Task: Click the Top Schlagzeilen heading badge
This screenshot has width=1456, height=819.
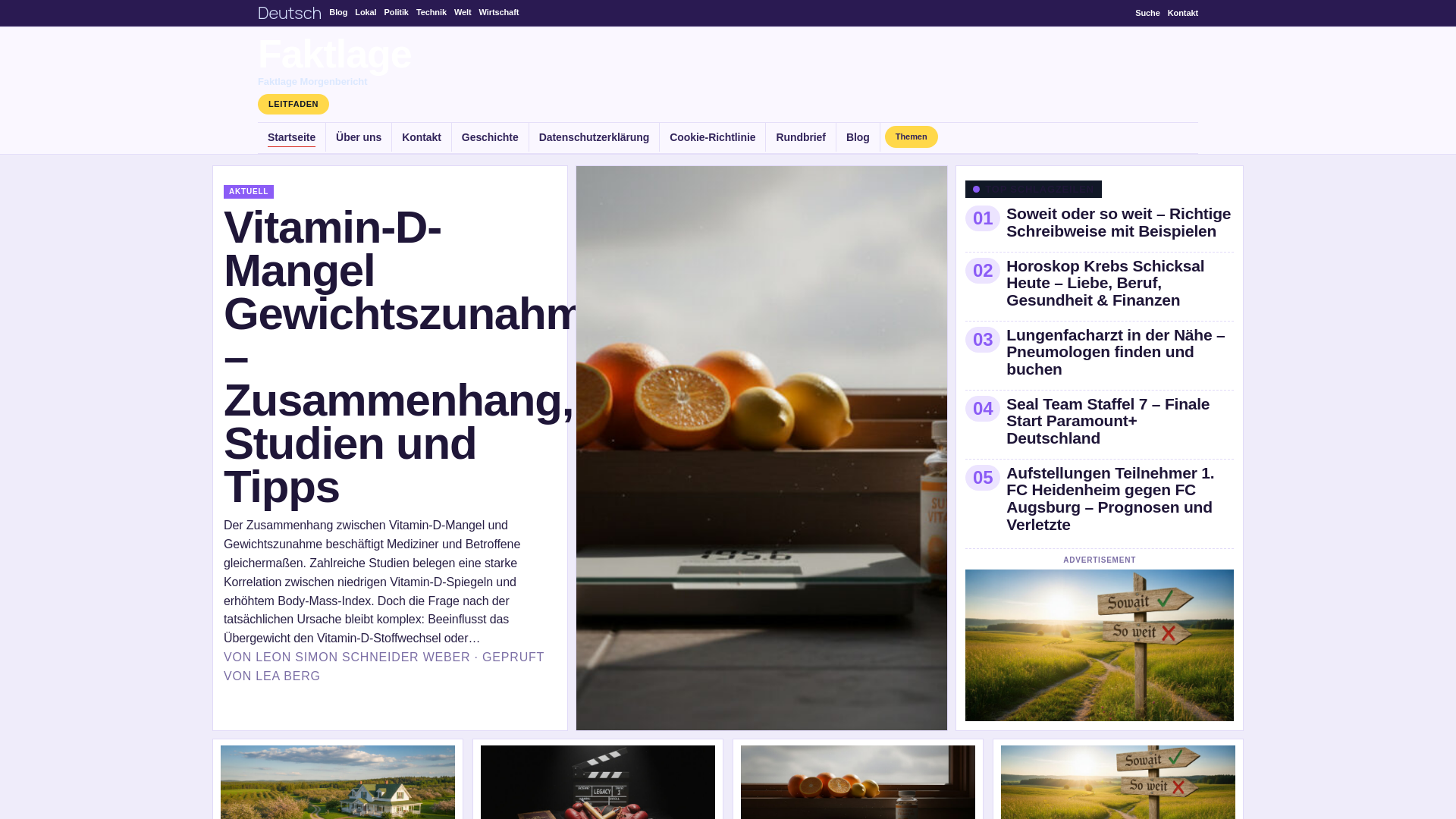Action: point(1034,190)
